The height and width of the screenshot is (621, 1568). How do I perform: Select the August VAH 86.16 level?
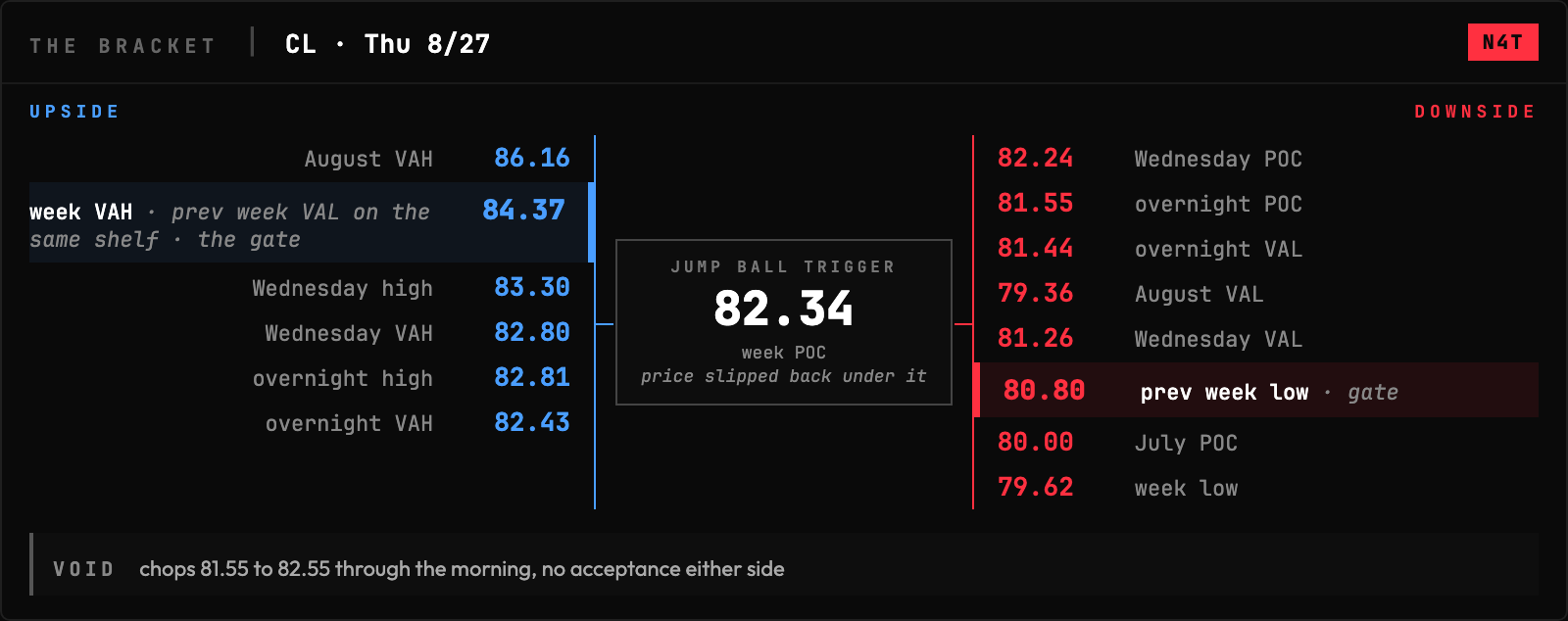tap(312, 159)
